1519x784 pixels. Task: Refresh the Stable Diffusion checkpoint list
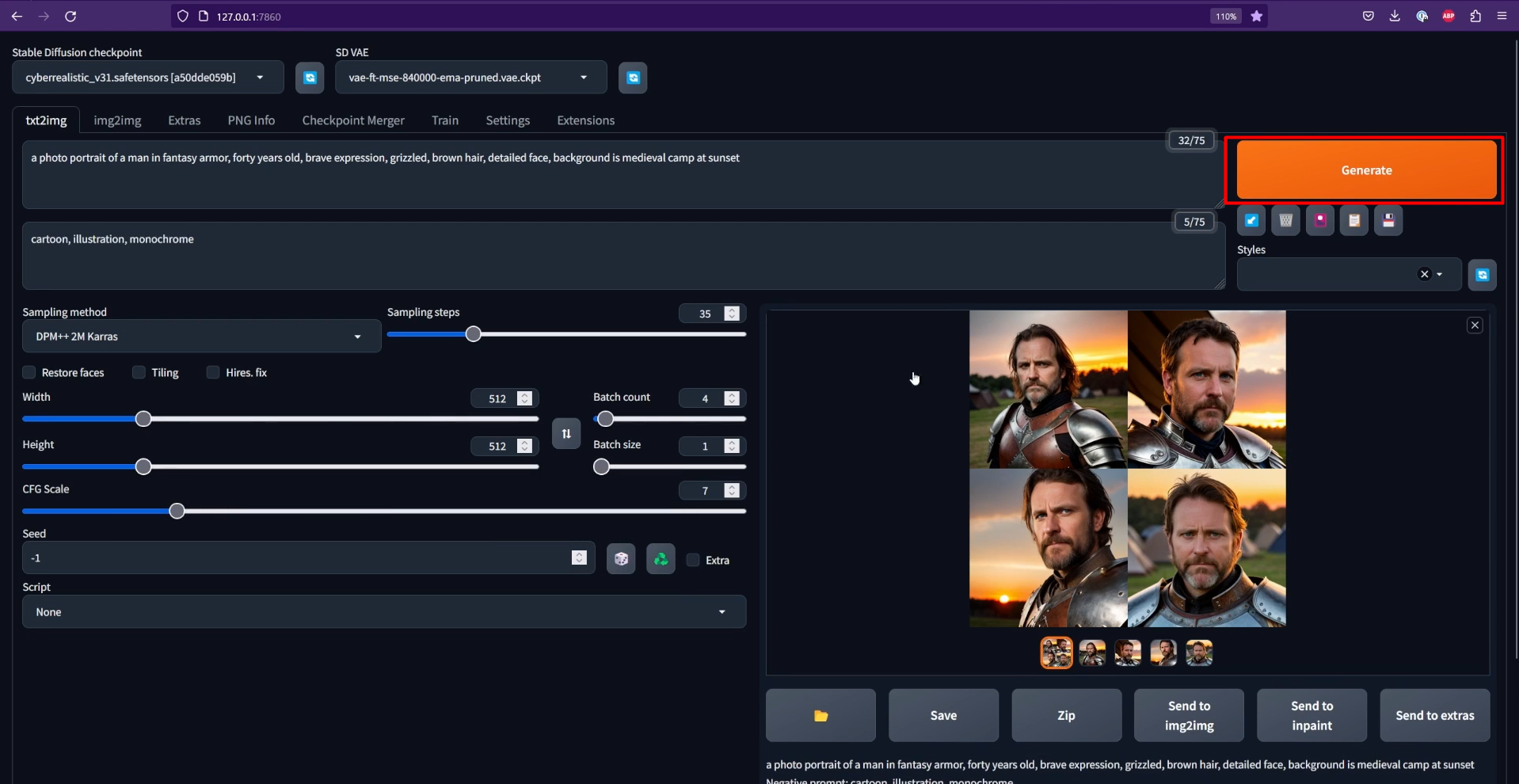tap(310, 78)
